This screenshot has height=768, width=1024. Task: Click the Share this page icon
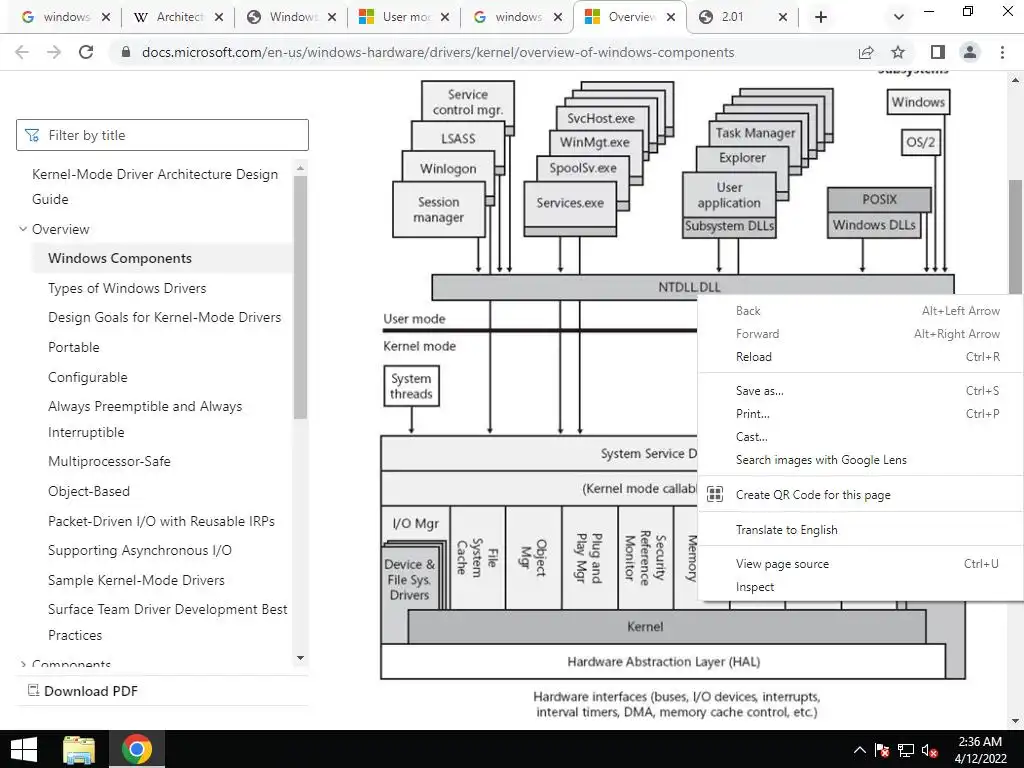tap(866, 52)
